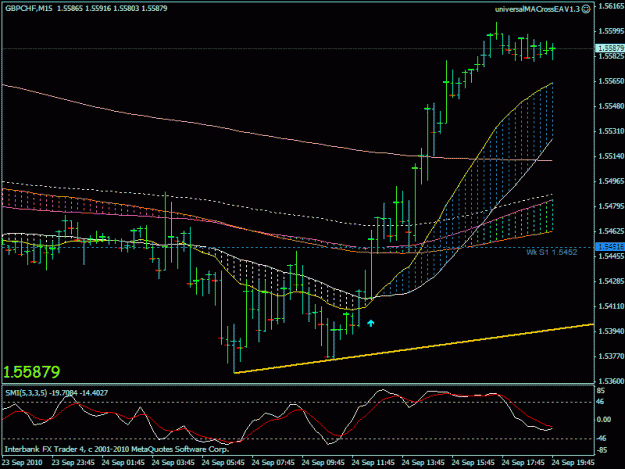Click the 24 Sep 15:45 time label

point(473,463)
